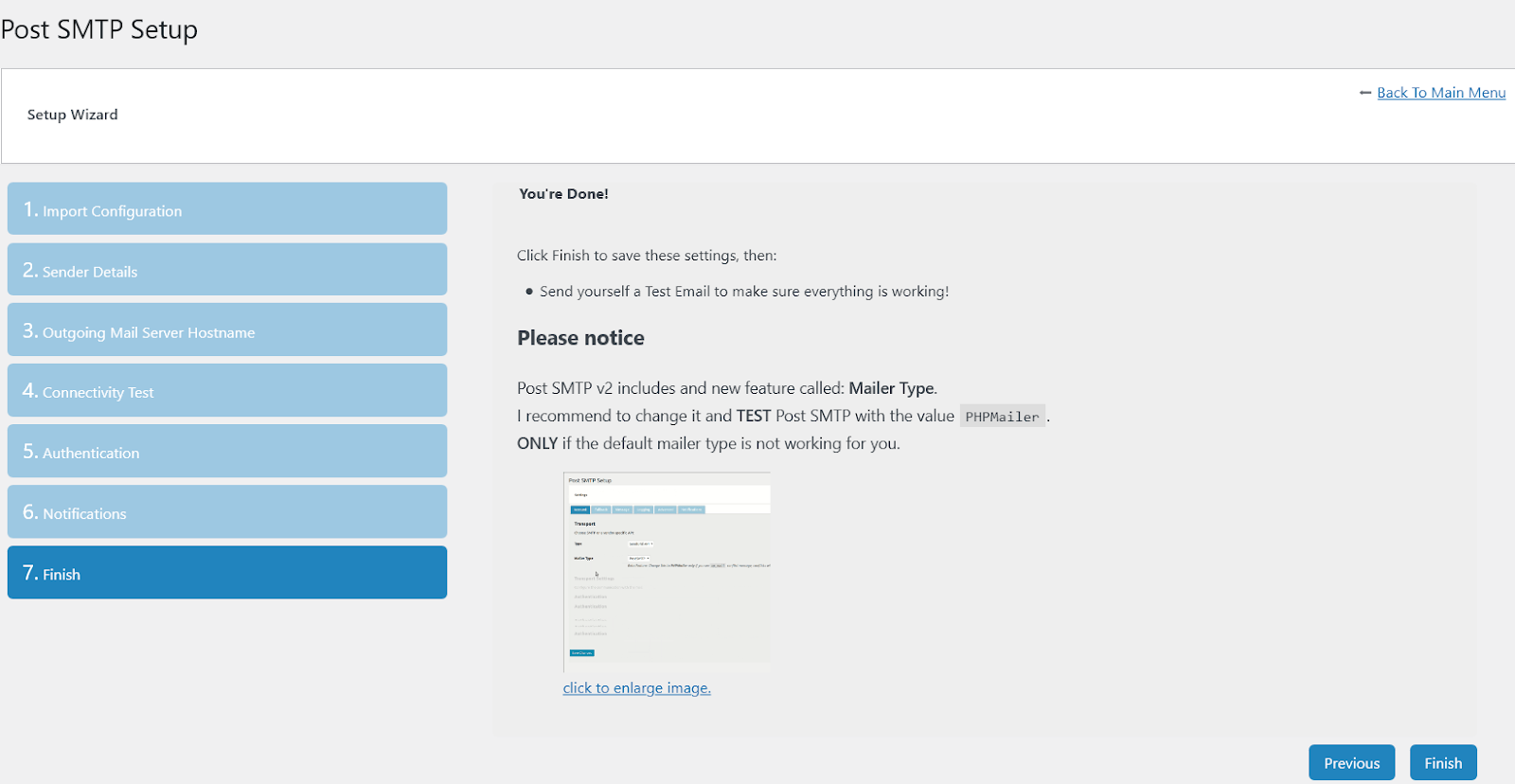Follow the Back To Main Menu link
The height and width of the screenshot is (784, 1515).
click(x=1441, y=93)
